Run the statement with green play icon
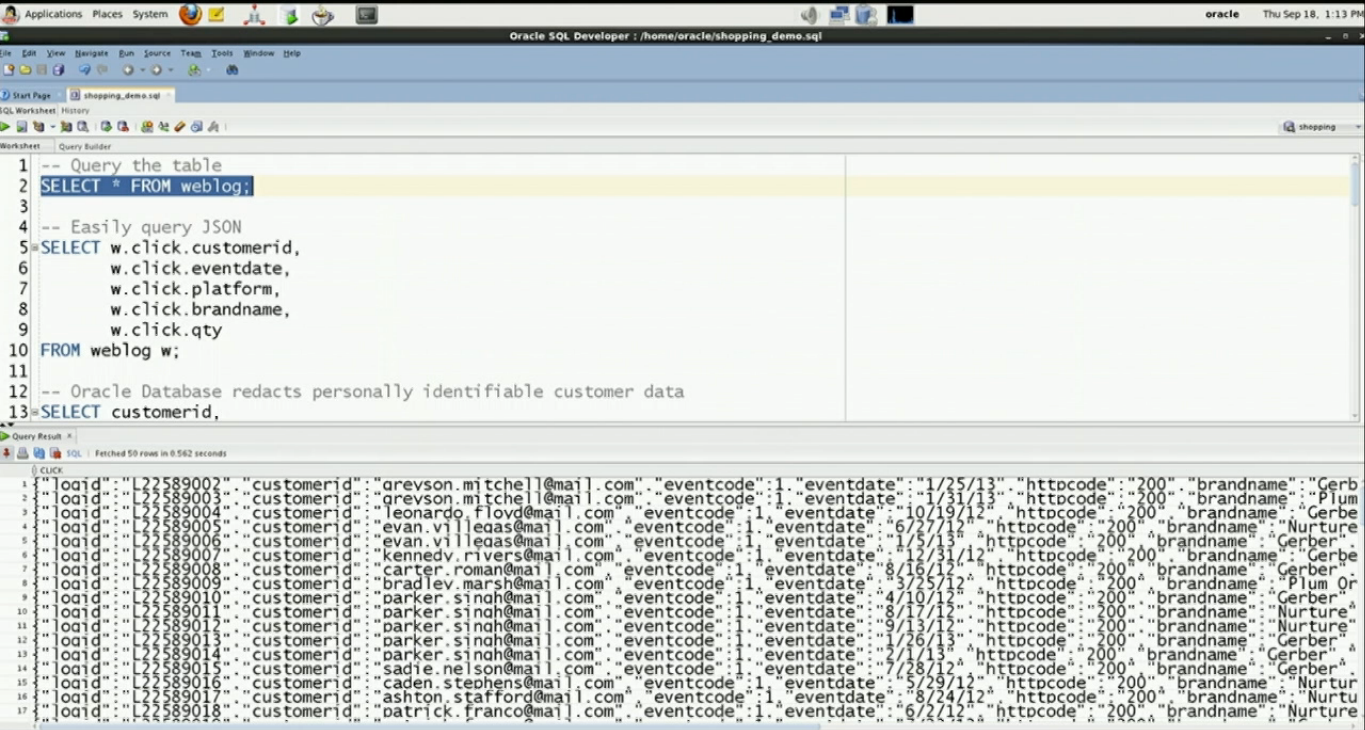Image resolution: width=1365 pixels, height=730 pixels. (4, 126)
